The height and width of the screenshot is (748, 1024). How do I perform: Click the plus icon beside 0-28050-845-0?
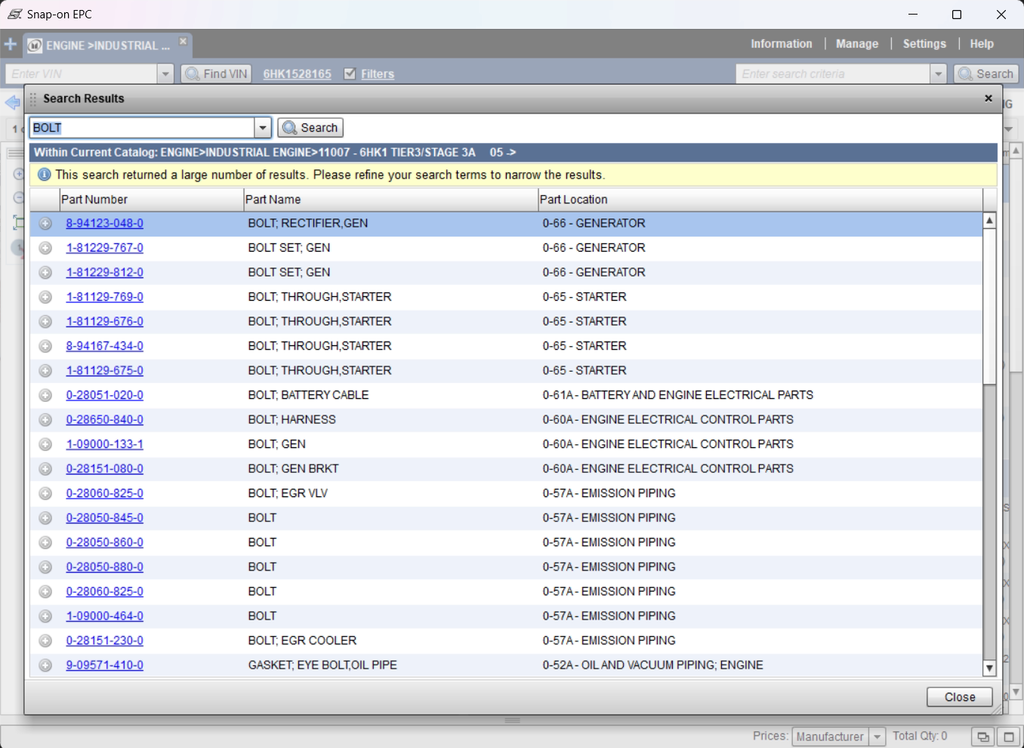[45, 518]
